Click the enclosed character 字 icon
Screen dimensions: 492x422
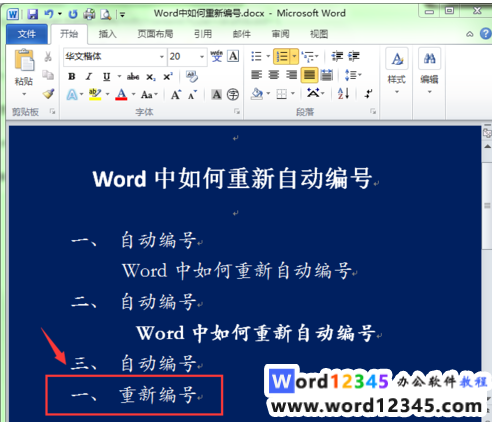pos(233,95)
